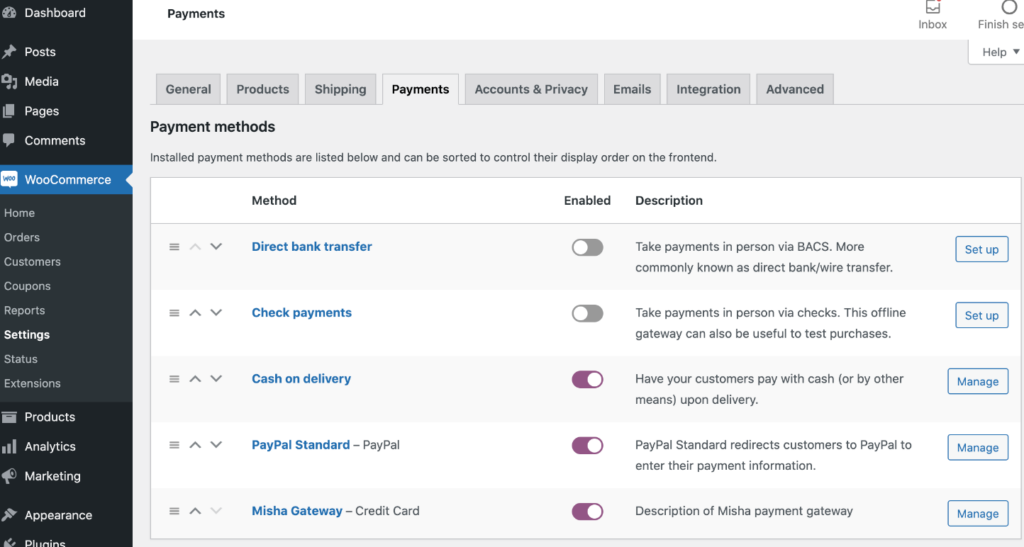Screen dimensions: 1024x547
Task: Click the Media icon in sidebar
Action: pyautogui.click(x=9, y=82)
